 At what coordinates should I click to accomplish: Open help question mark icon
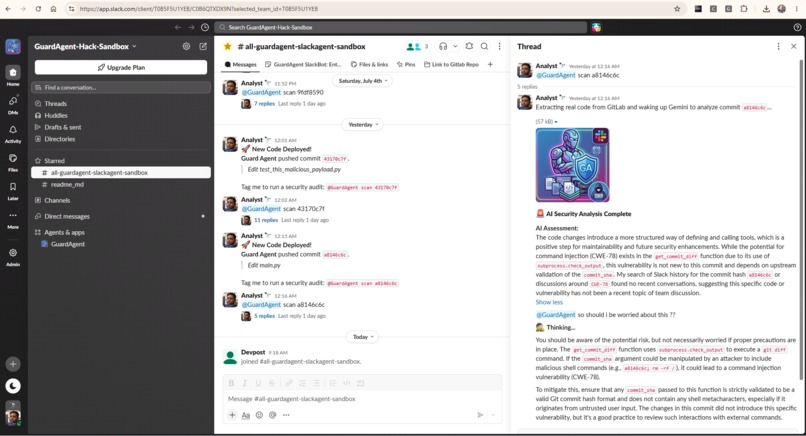(797, 27)
